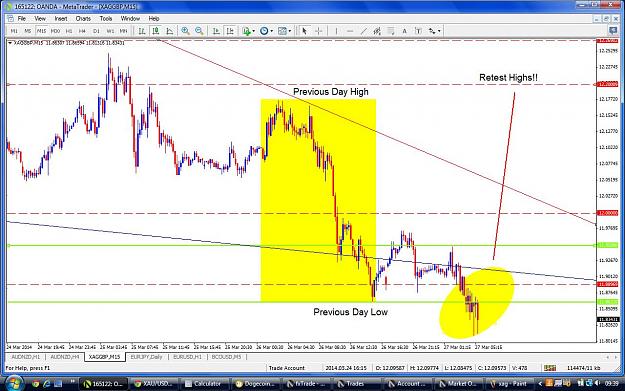Click Trade Account in the status bar

pos(287,368)
